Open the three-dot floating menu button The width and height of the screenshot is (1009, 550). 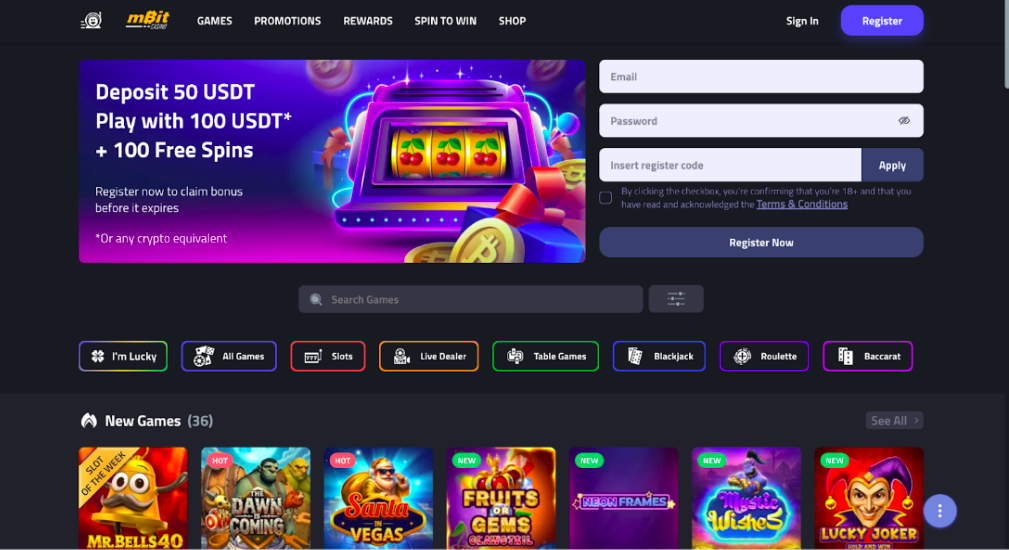(940, 511)
